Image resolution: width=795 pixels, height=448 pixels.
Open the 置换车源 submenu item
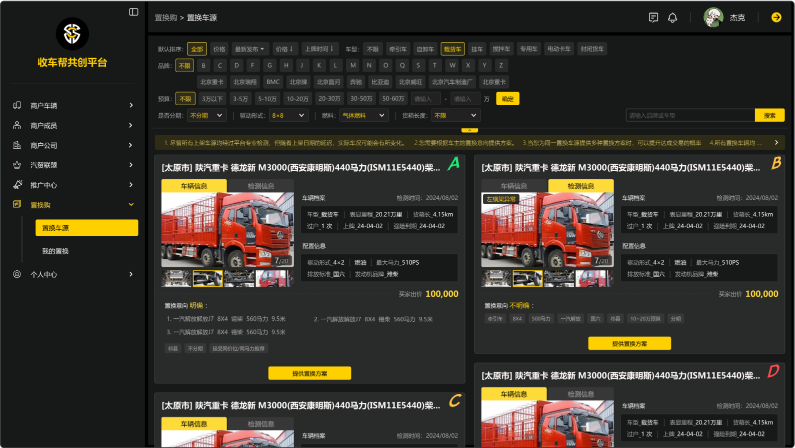tap(87, 228)
